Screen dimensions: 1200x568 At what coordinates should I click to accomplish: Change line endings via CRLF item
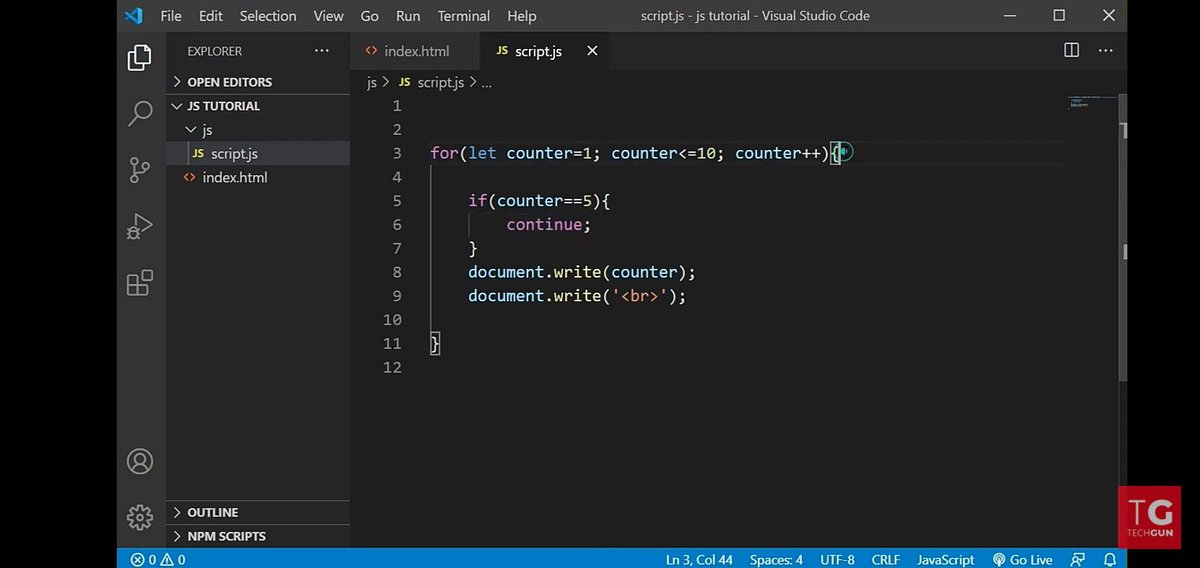(x=886, y=560)
